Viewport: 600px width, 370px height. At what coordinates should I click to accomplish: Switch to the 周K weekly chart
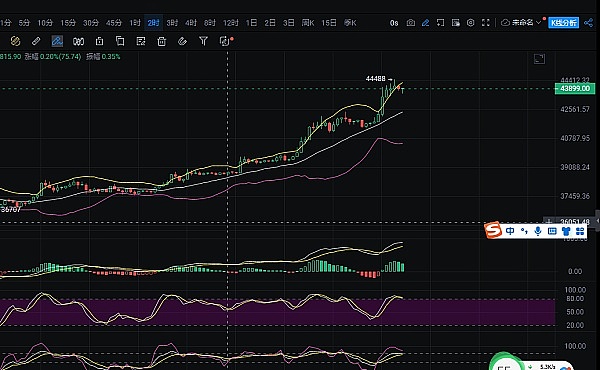click(308, 23)
